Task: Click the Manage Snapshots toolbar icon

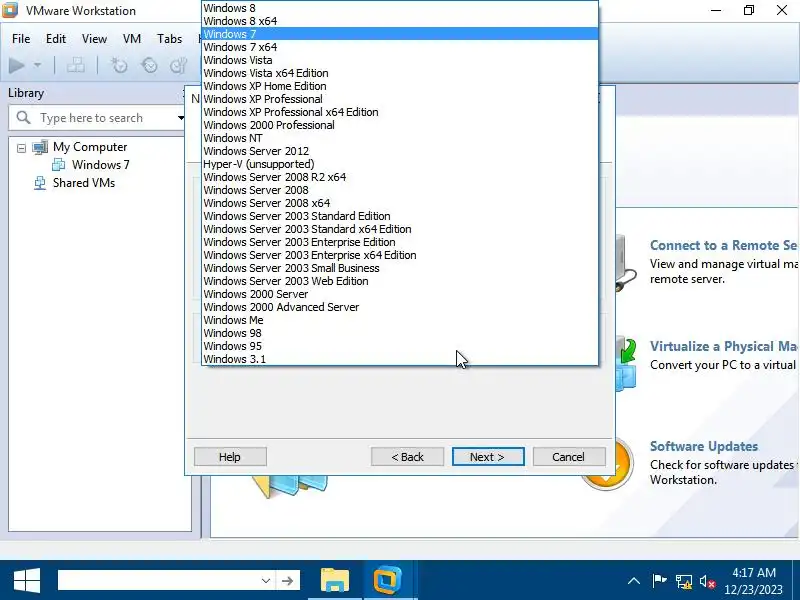Action: pyautogui.click(x=179, y=65)
